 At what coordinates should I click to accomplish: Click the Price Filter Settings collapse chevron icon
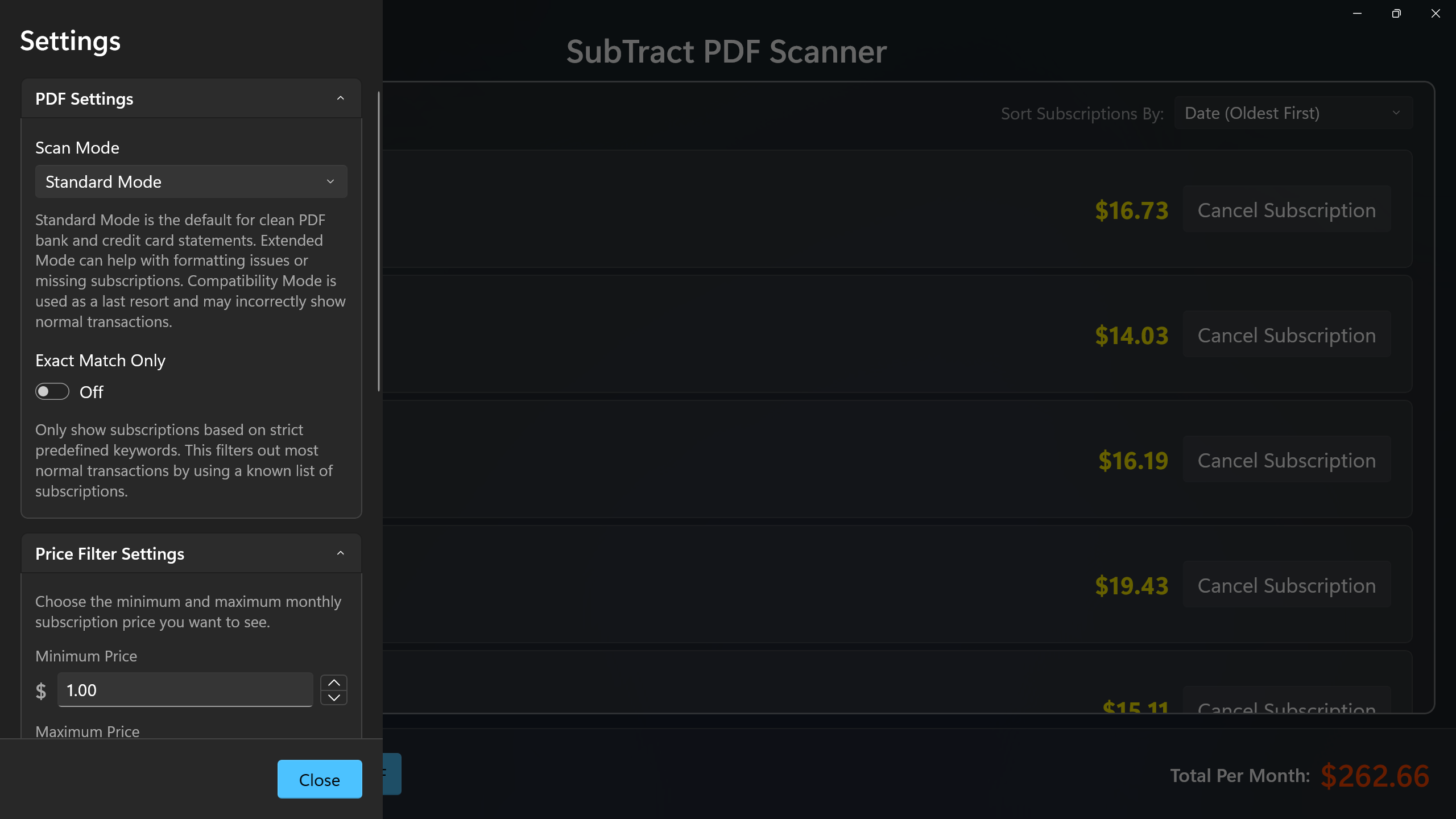(x=340, y=553)
